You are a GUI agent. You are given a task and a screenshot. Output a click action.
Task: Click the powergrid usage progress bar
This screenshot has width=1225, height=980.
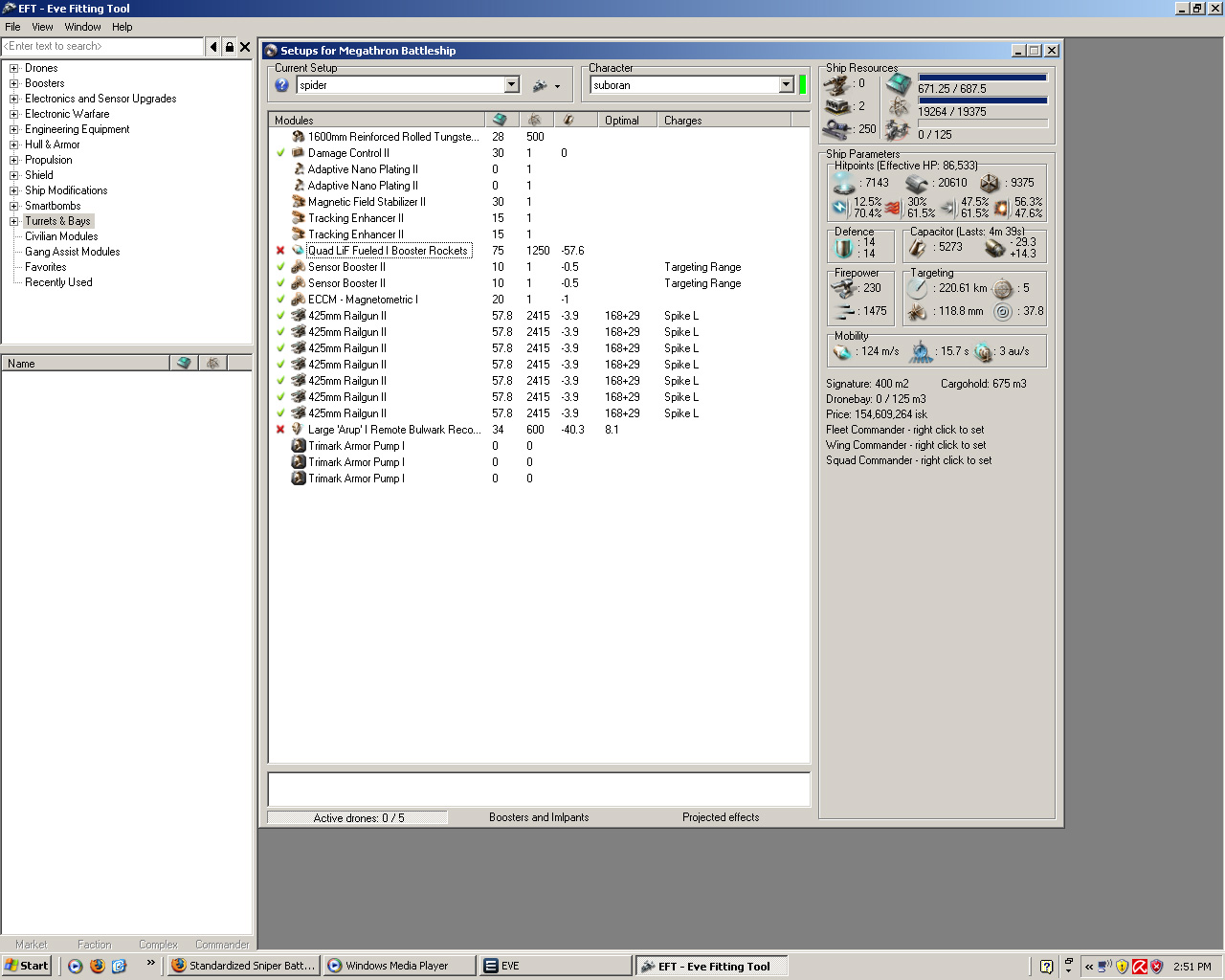click(x=983, y=100)
